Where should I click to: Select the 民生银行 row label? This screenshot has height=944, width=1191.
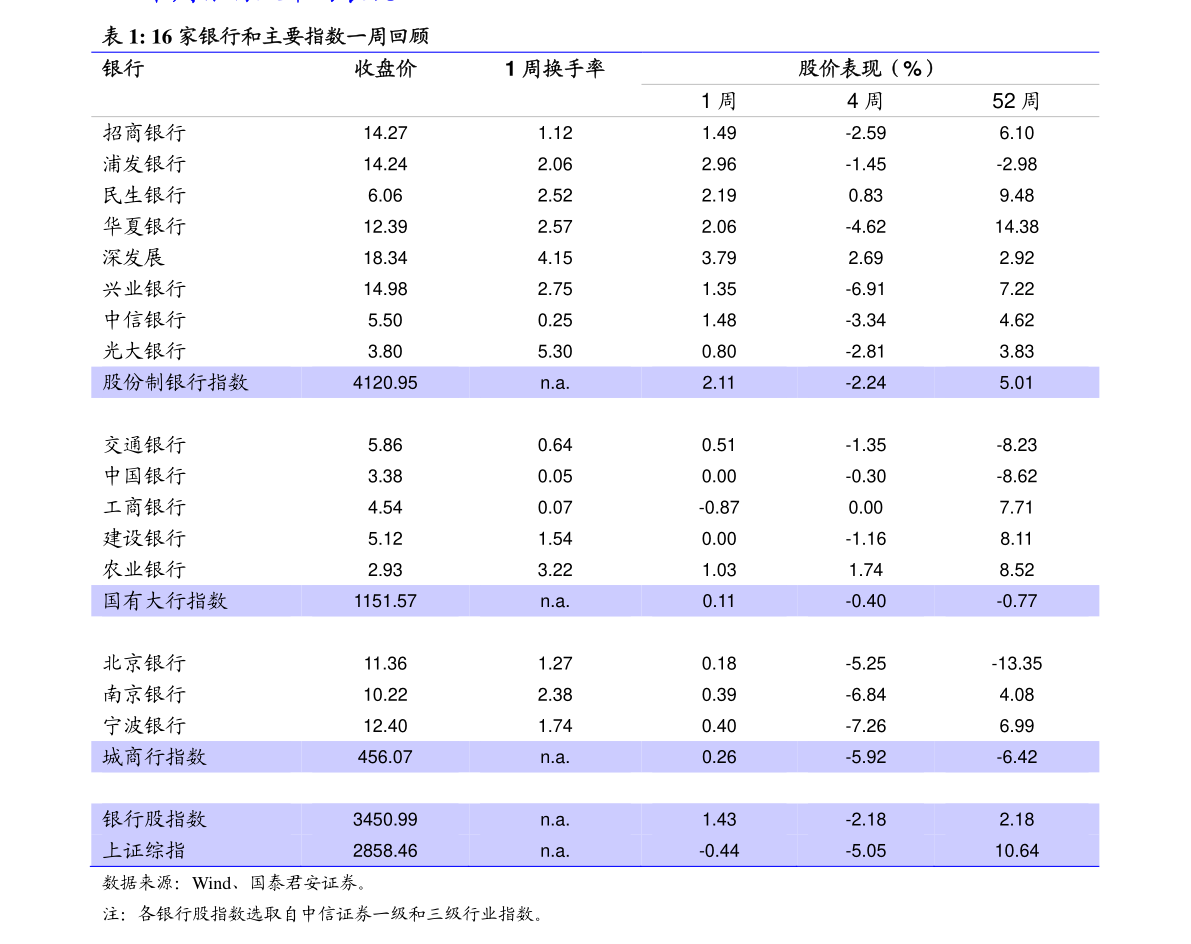(144, 195)
